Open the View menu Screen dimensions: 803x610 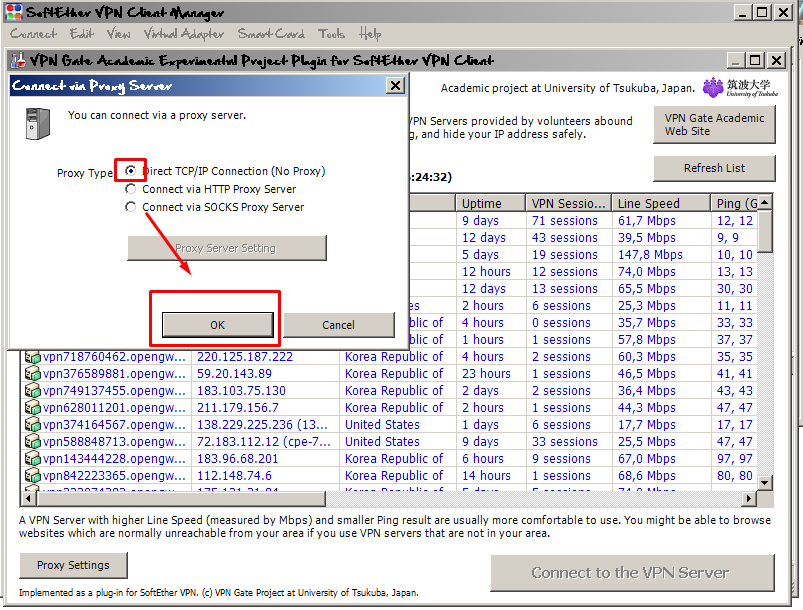118,34
